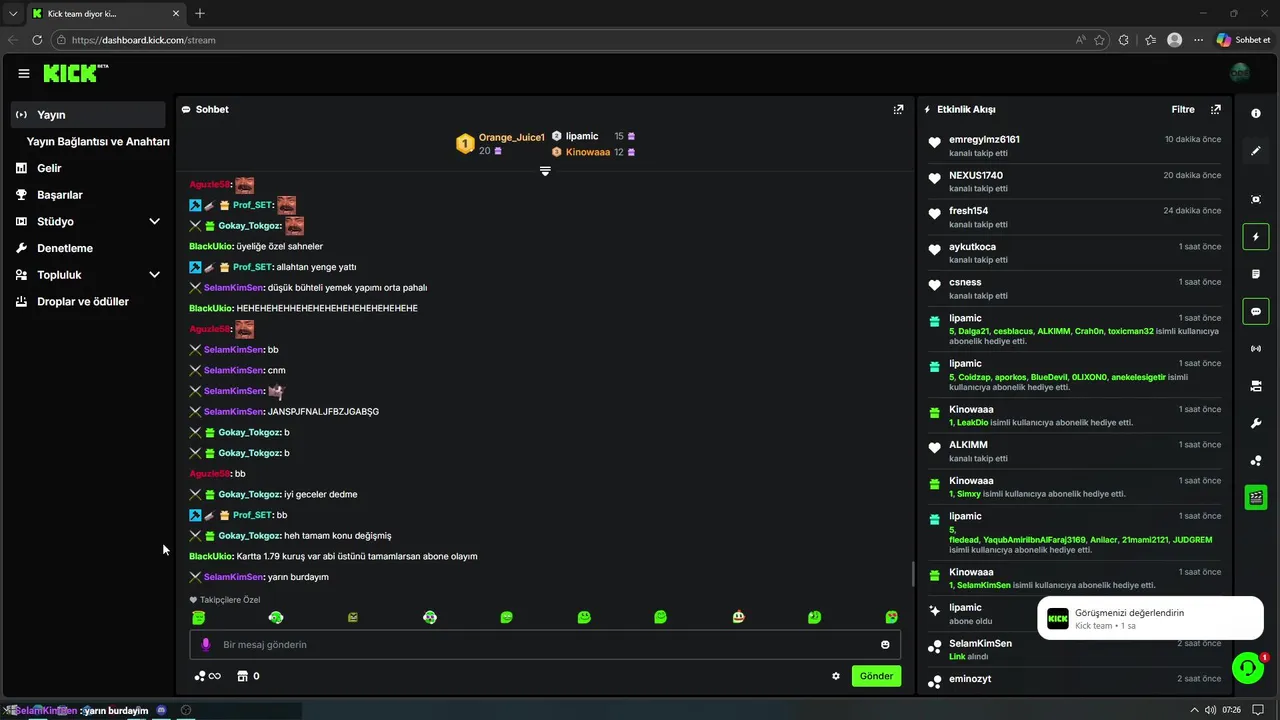
Task: Toggle the stream preview frame icon
Action: (1256, 199)
